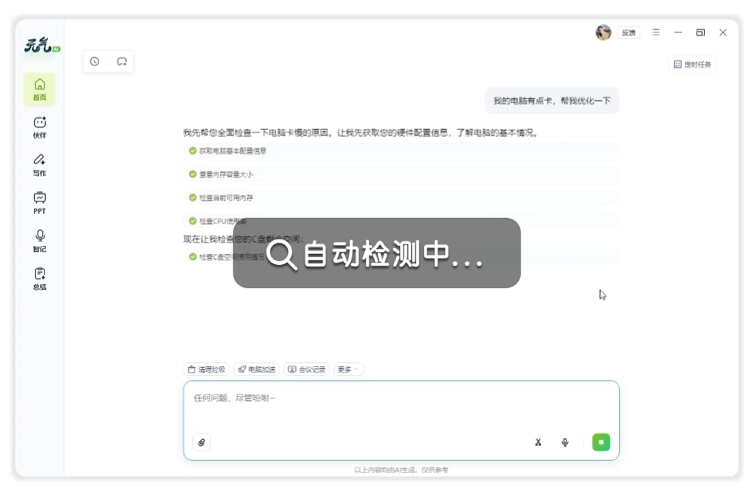Select the 智记 microphone sidebar icon
755x499 pixels.
(x=40, y=240)
